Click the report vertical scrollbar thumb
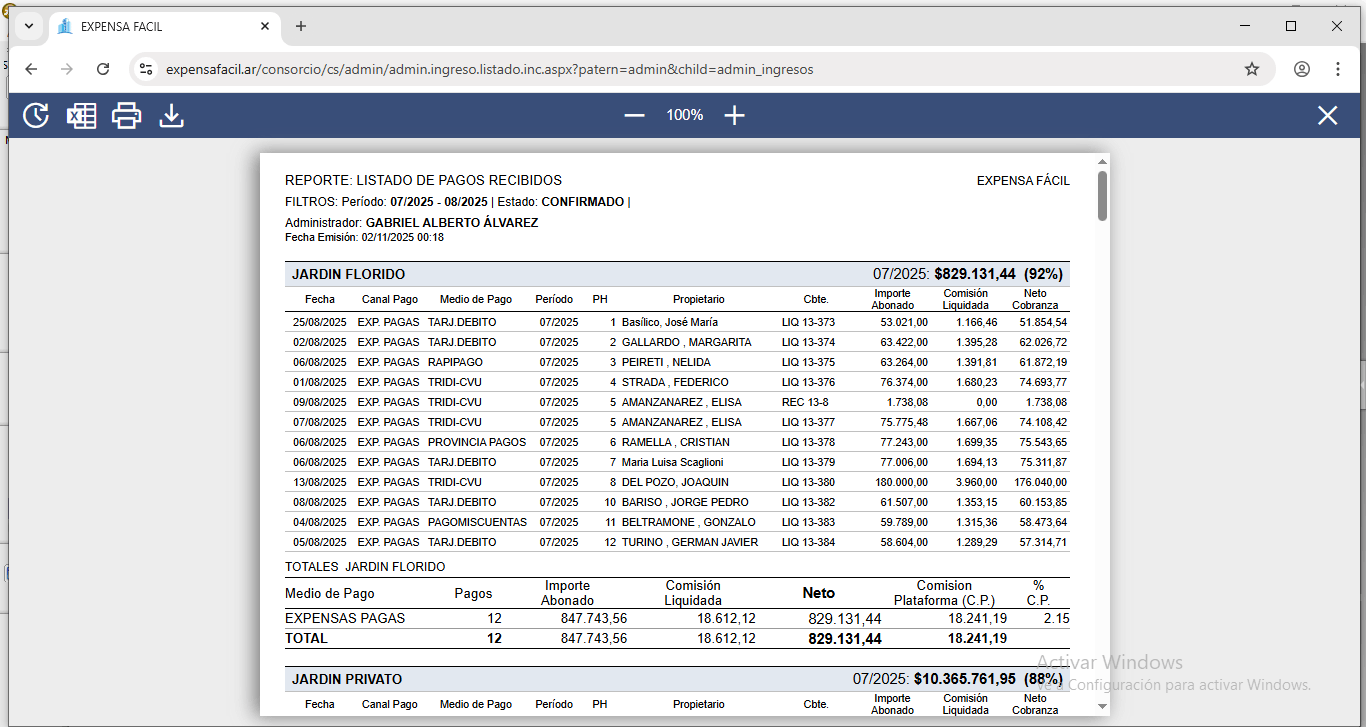 pos(1102,195)
